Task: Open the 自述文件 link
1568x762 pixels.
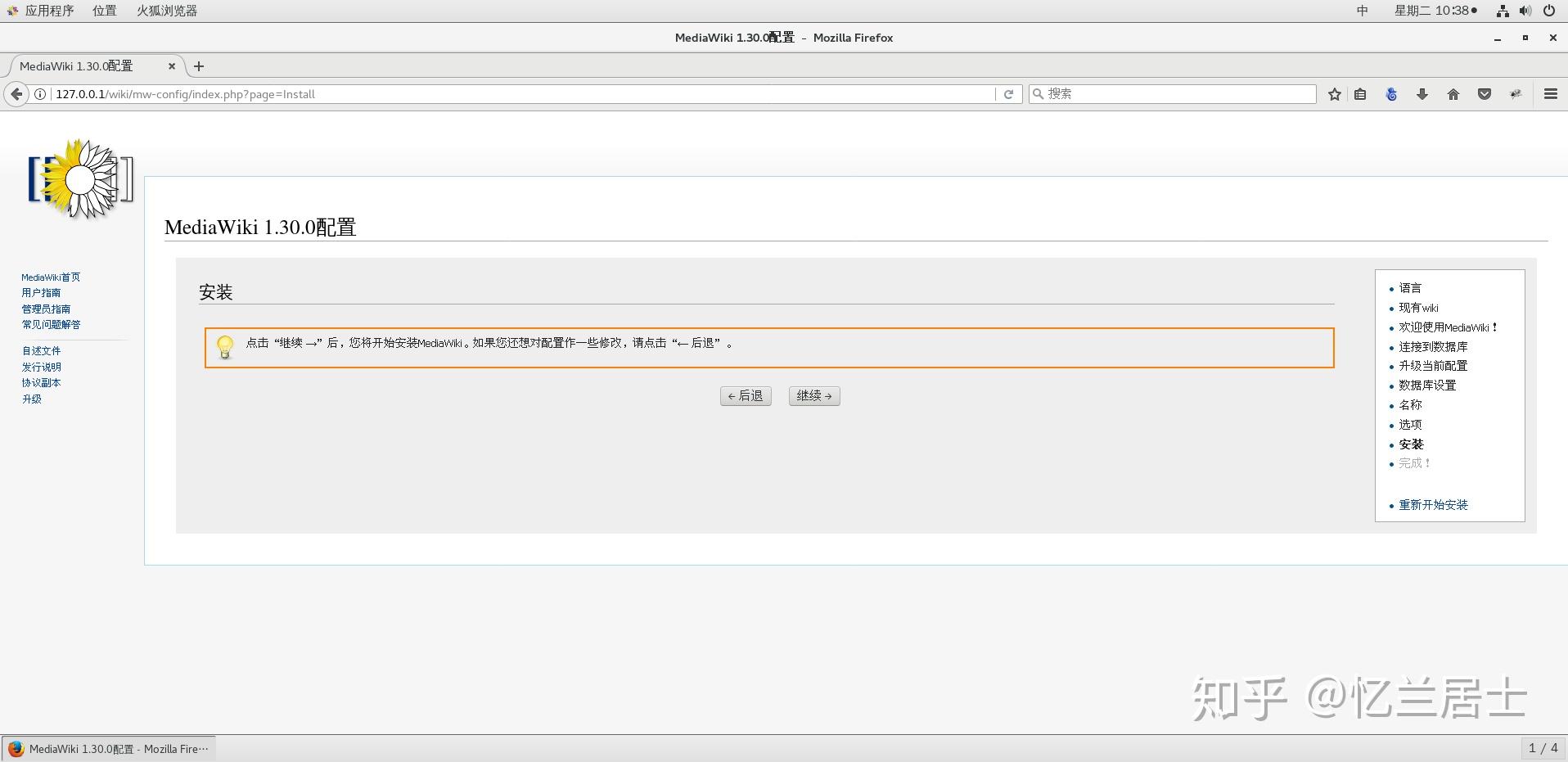Action: pos(41,351)
